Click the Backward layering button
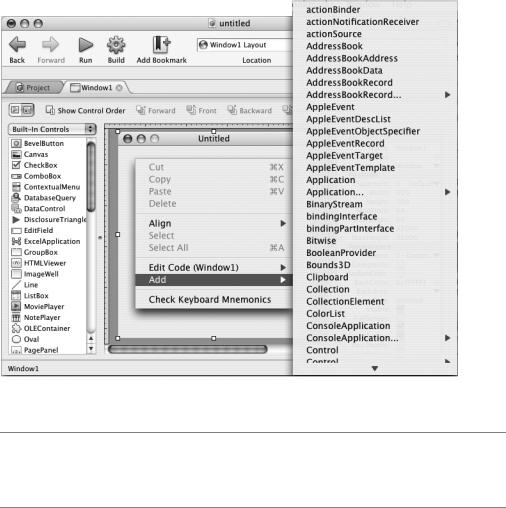Screen dimensions: 506x508 point(249,110)
